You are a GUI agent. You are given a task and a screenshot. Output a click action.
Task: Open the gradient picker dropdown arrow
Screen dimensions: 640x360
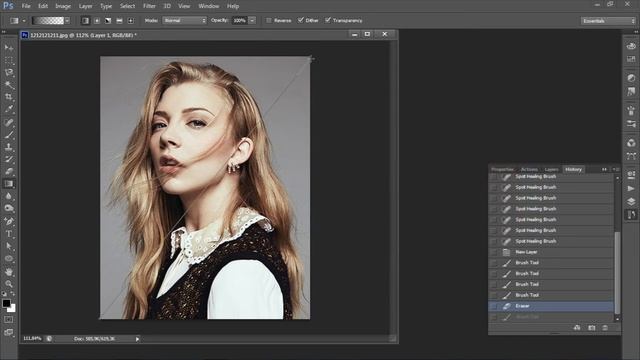[x=67, y=20]
